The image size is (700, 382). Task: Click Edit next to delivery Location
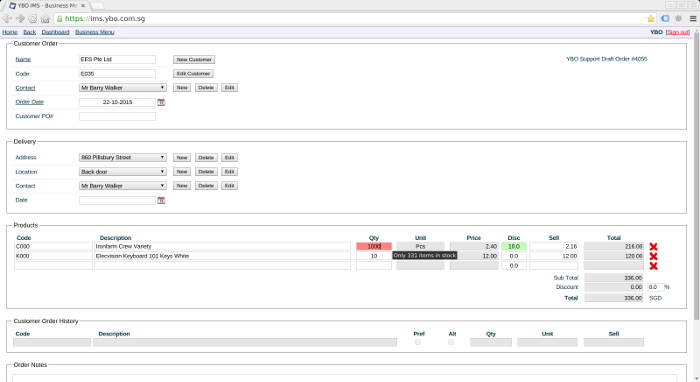[x=229, y=172]
